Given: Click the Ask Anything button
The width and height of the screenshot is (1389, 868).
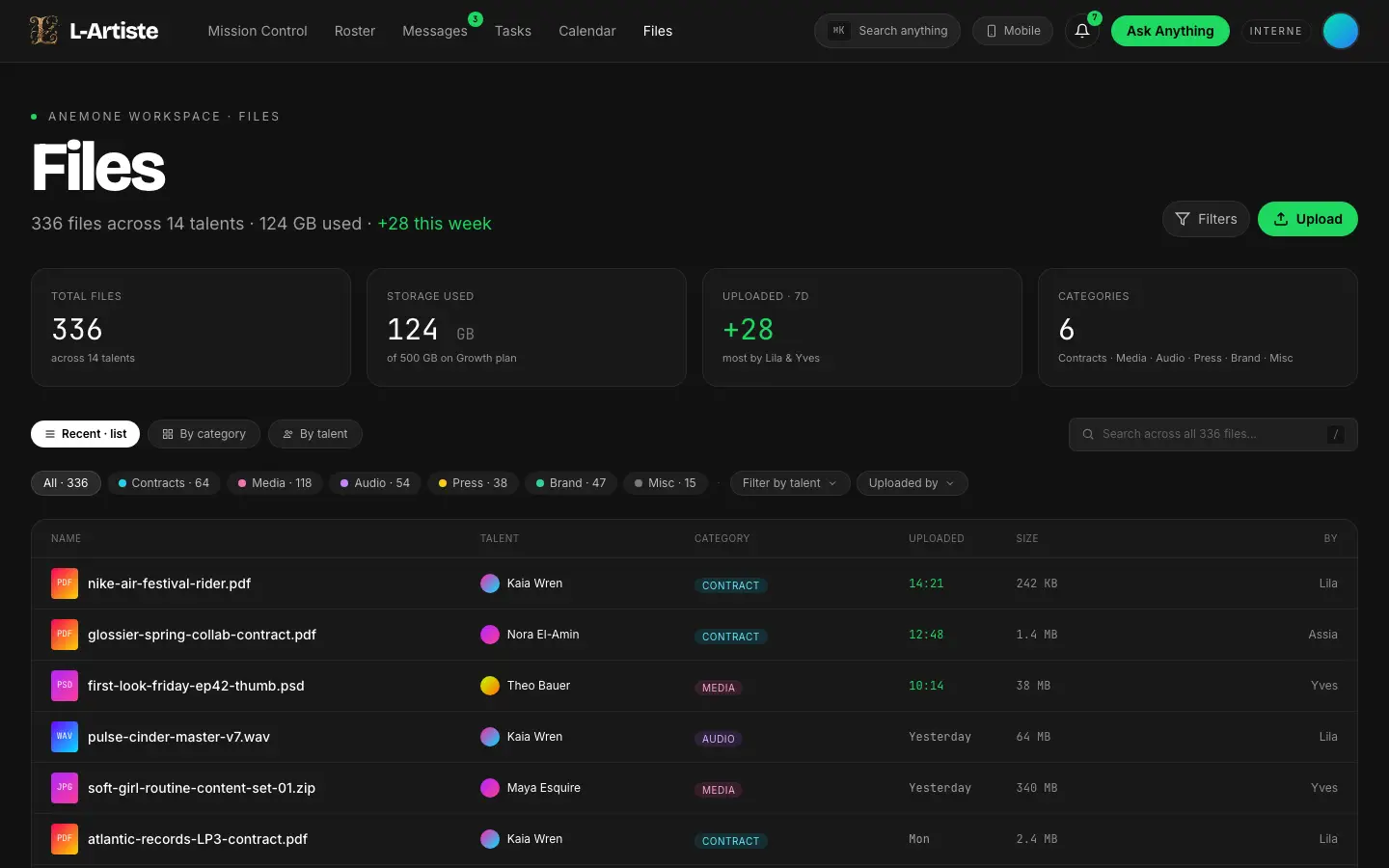Looking at the screenshot, I should [x=1170, y=31].
